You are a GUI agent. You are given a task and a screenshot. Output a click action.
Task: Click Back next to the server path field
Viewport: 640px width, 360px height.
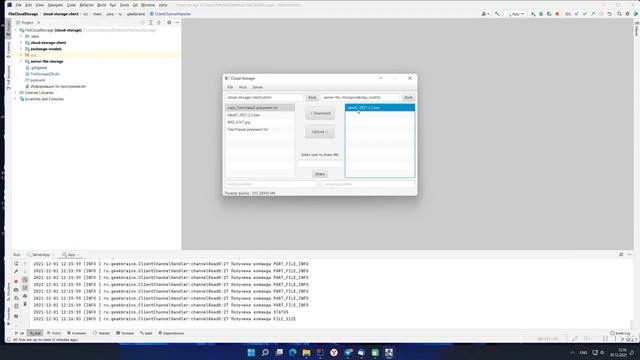(408, 98)
